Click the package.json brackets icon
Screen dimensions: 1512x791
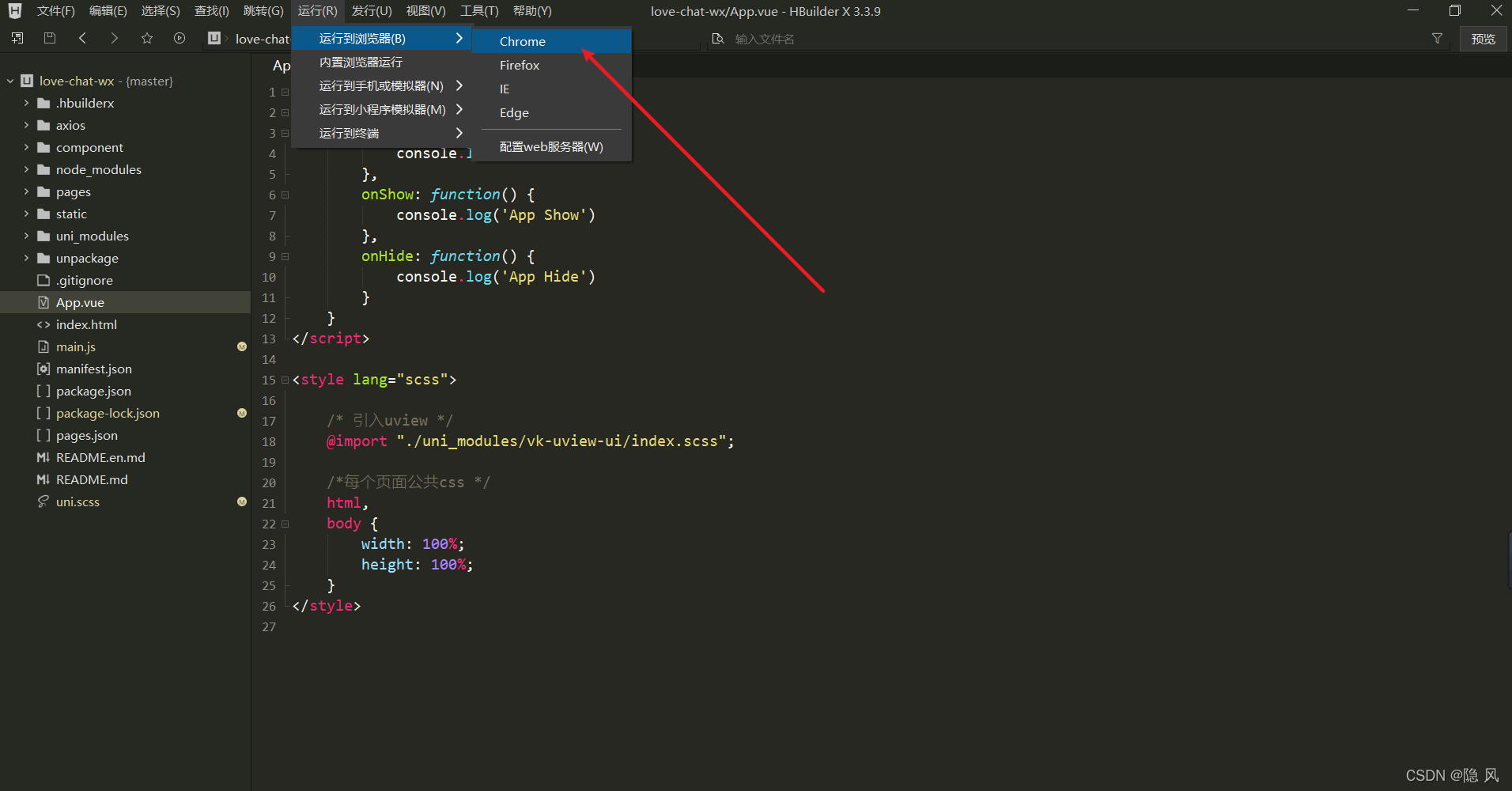(x=43, y=391)
